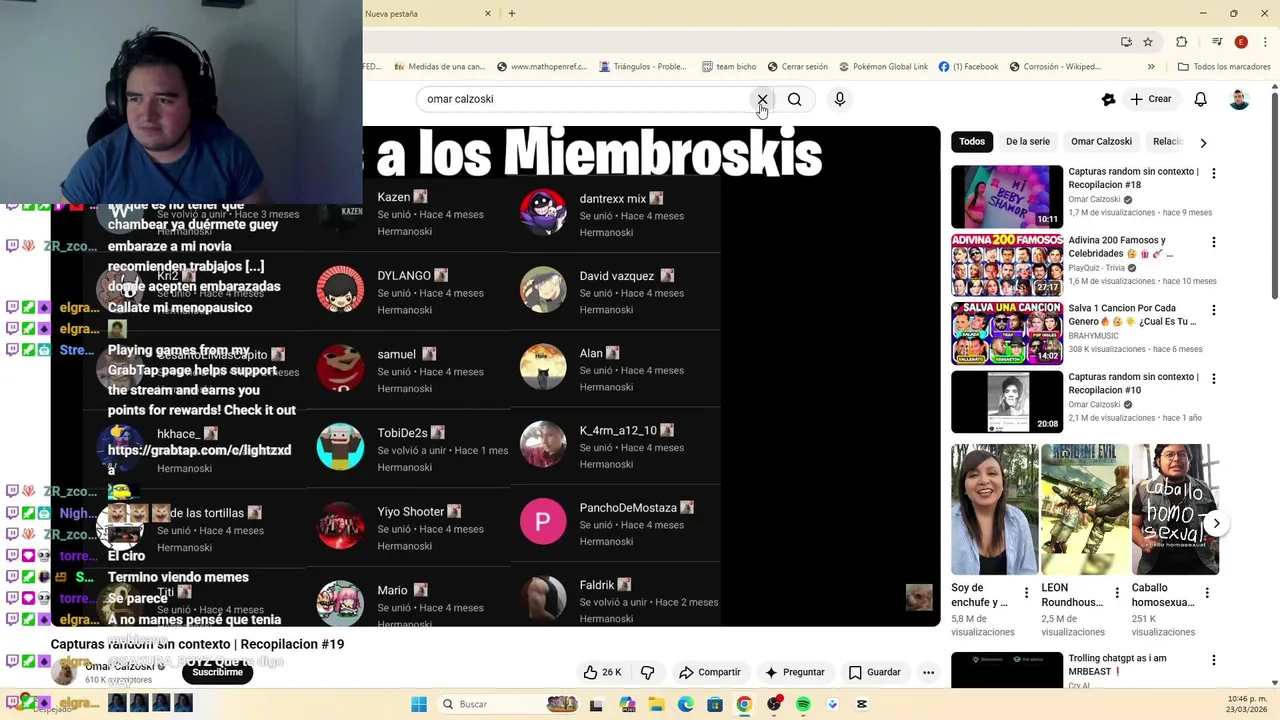Open the Pokémon Global Link bookmark
Screen dimensions: 1280x720
(883, 67)
